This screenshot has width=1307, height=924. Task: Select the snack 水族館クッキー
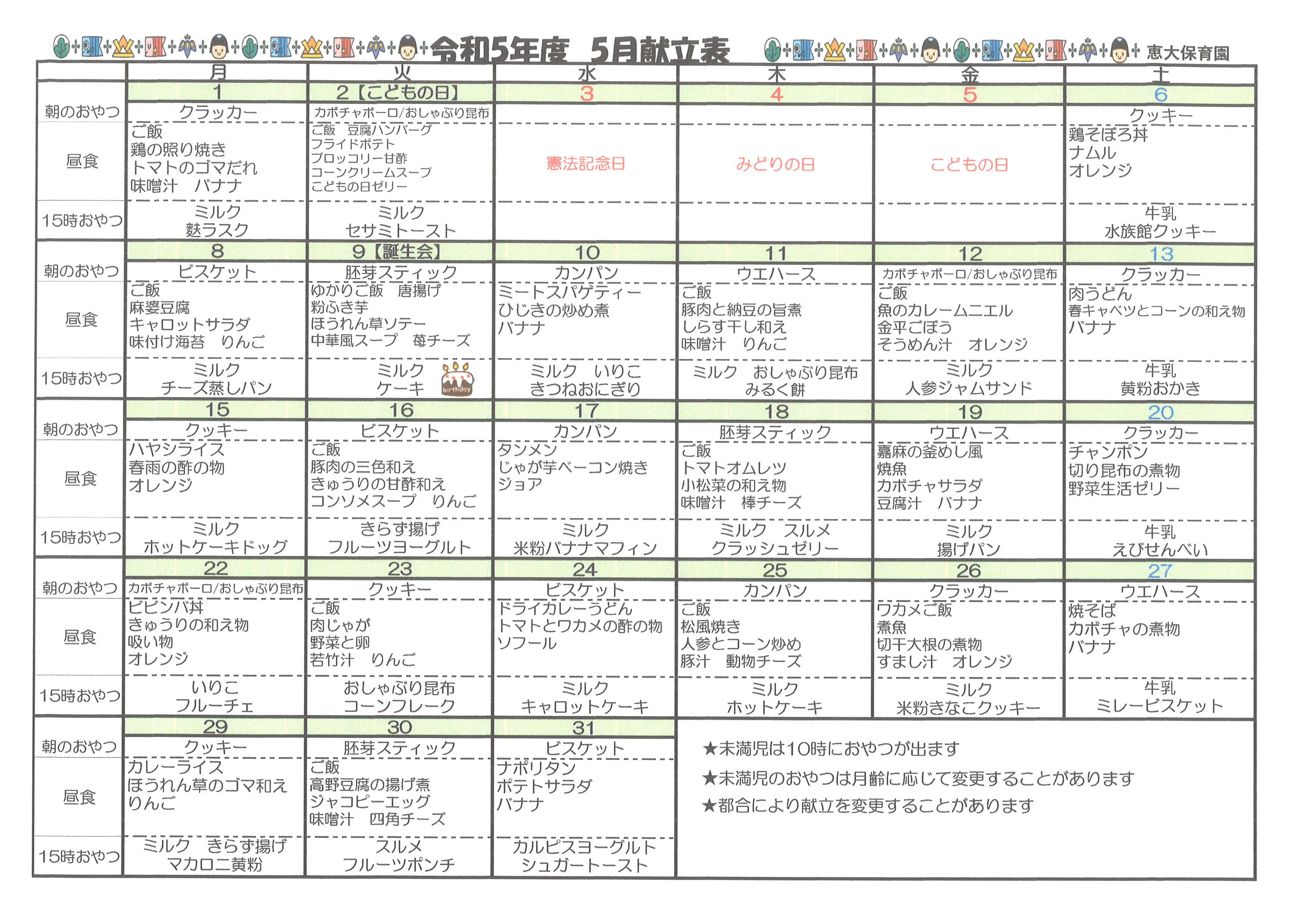(1160, 232)
